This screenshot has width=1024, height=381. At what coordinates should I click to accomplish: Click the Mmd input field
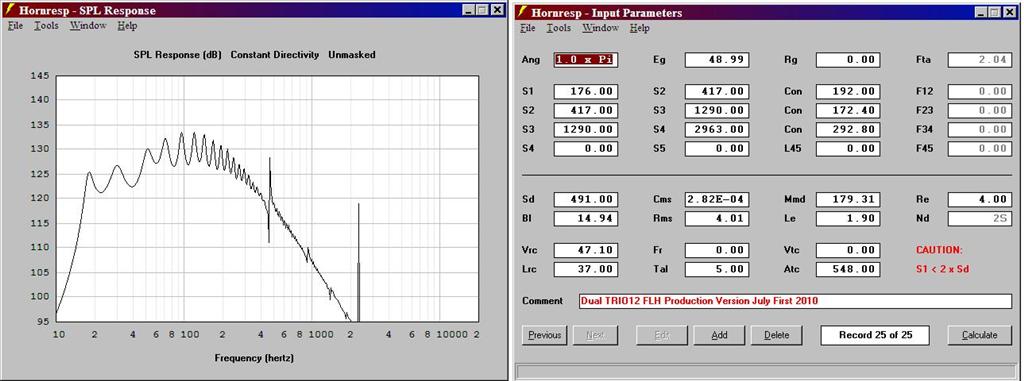848,199
